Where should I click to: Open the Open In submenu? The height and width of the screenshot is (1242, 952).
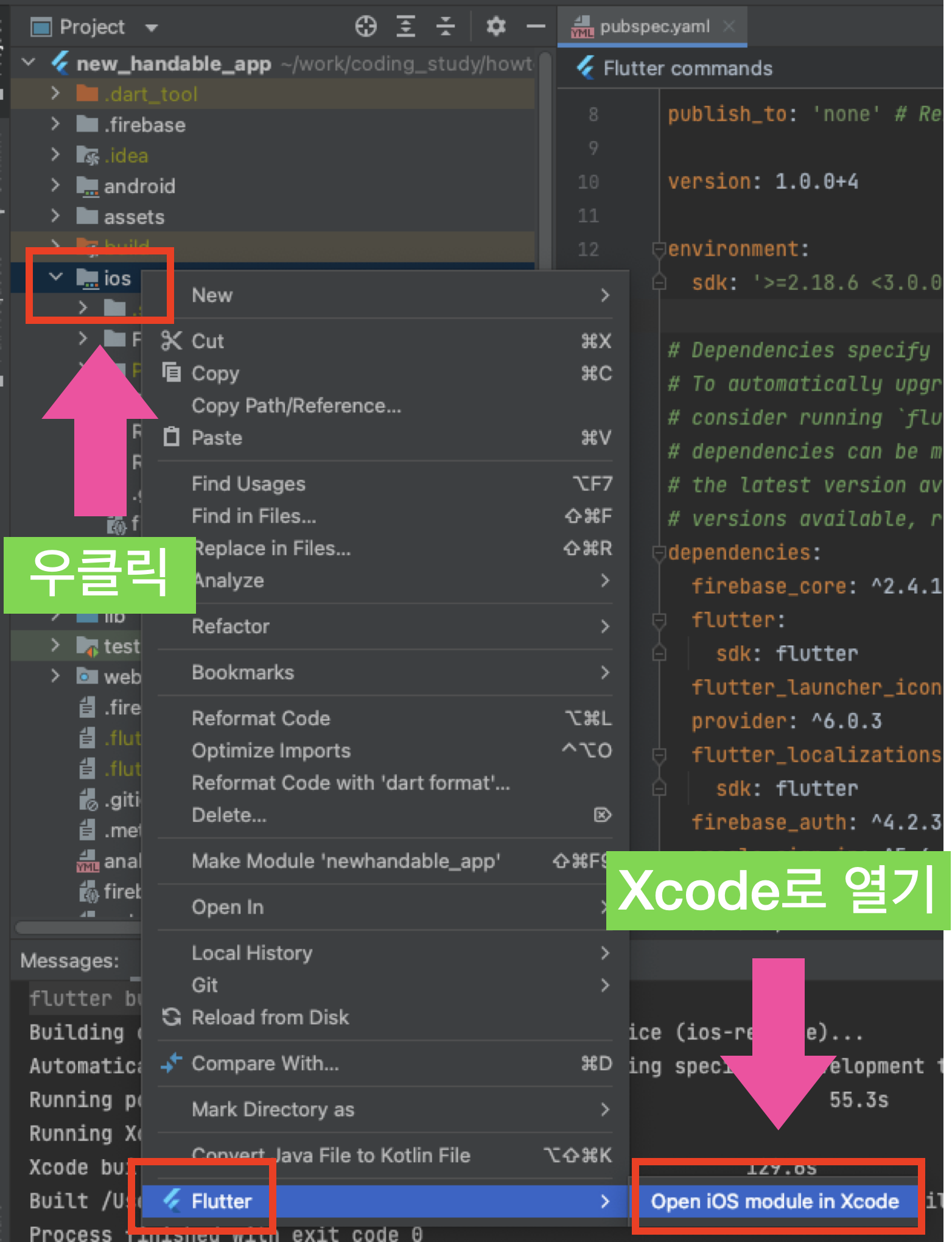(385, 907)
